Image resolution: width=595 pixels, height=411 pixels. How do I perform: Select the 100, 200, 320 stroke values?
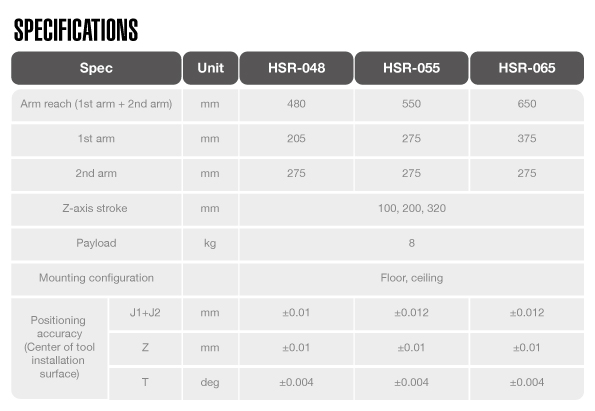412,209
